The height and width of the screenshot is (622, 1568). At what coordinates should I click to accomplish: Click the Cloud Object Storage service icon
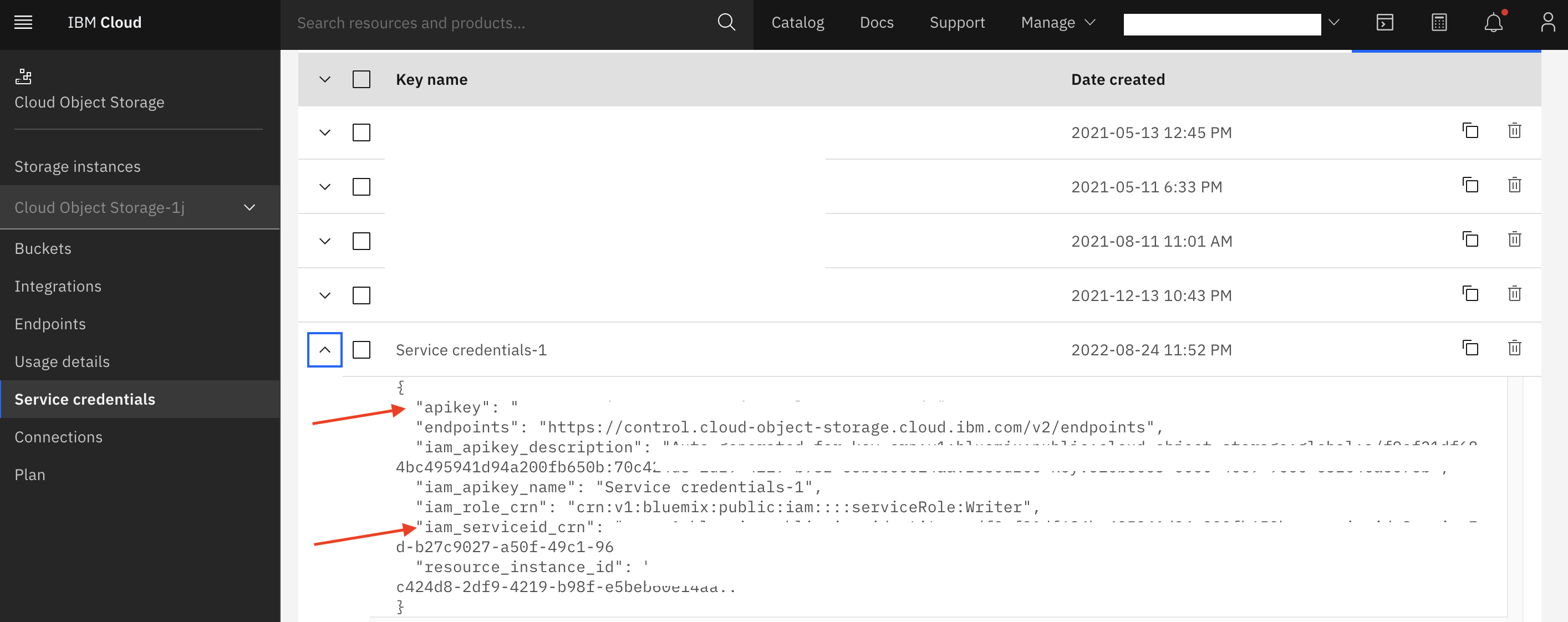point(23,77)
